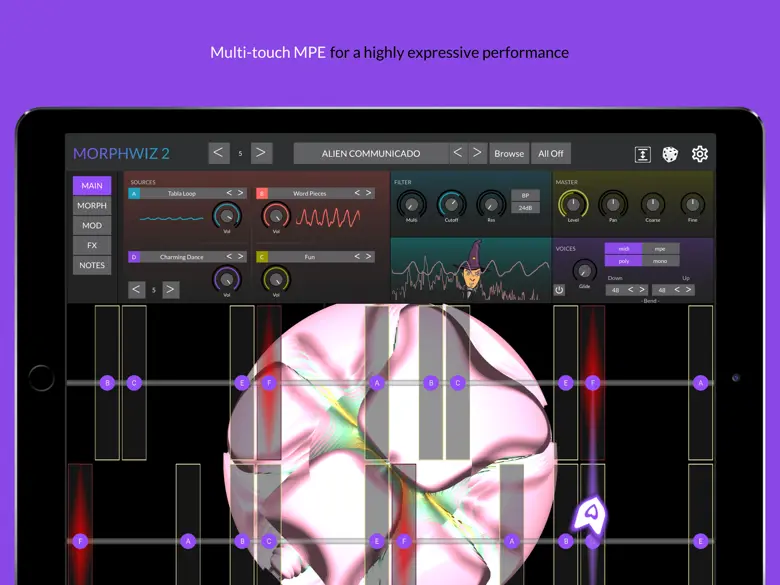The width and height of the screenshot is (780, 585).
Task: Toggle the power icon in Voices section
Action: coord(559,290)
